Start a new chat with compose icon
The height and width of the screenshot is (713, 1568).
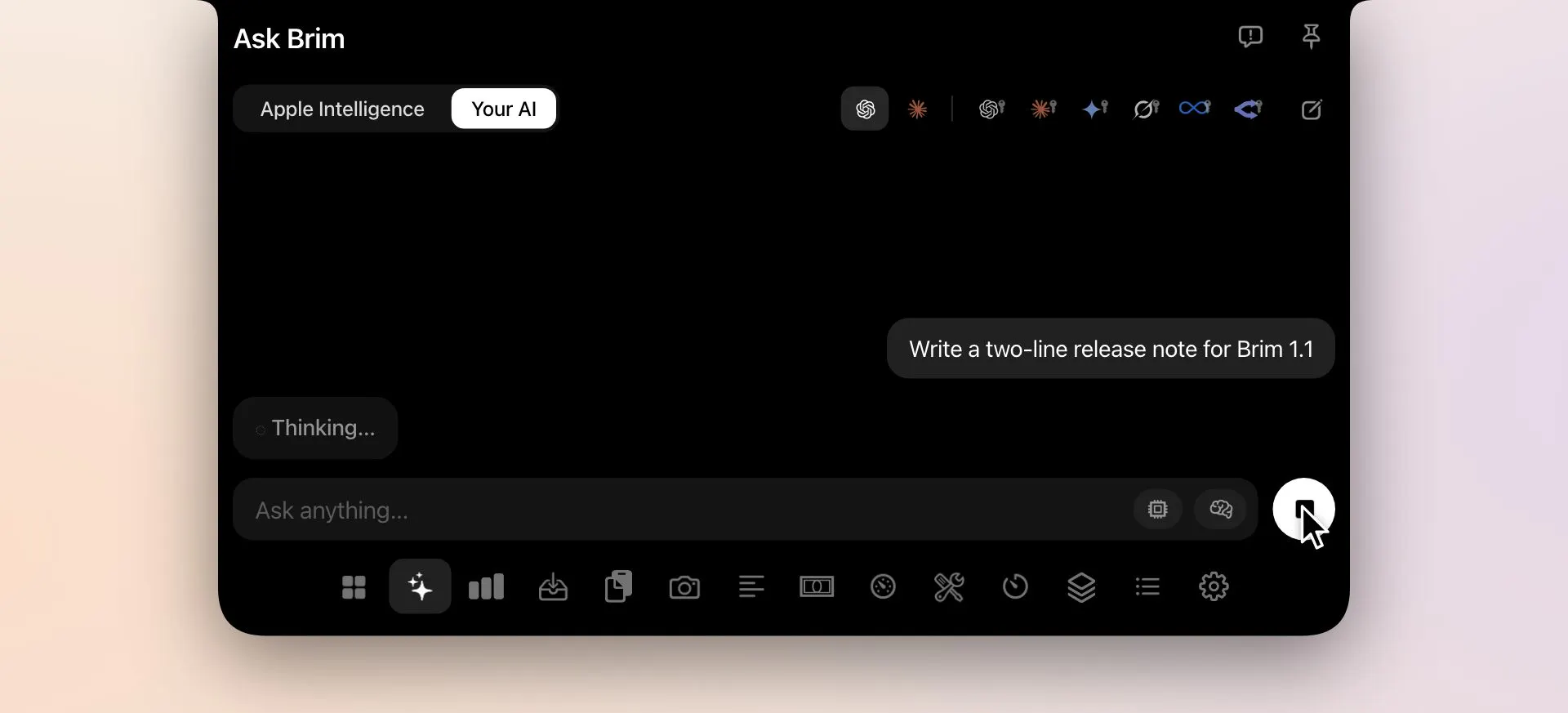click(x=1311, y=109)
